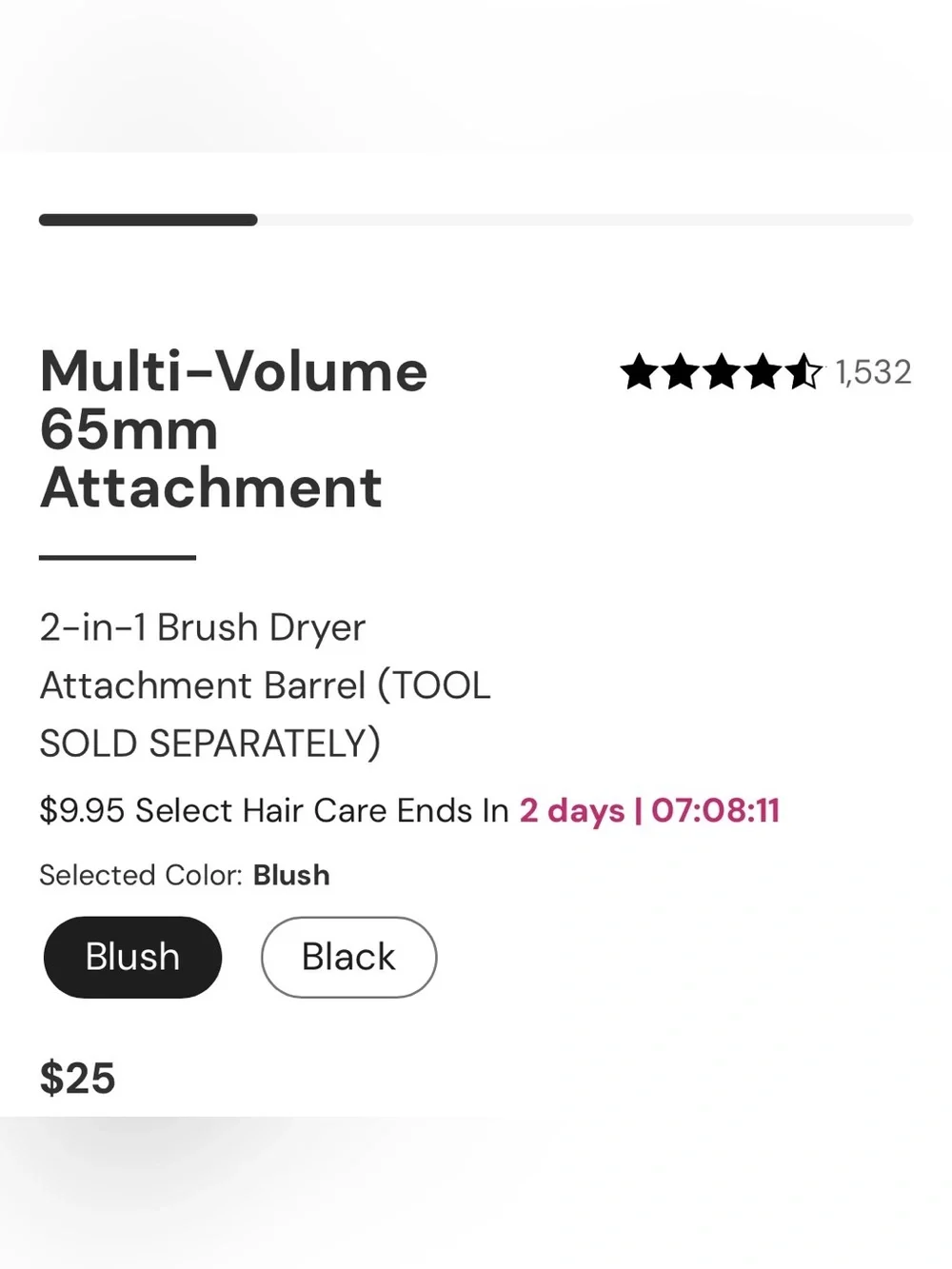Click the light track of the image progress bar

(585, 220)
